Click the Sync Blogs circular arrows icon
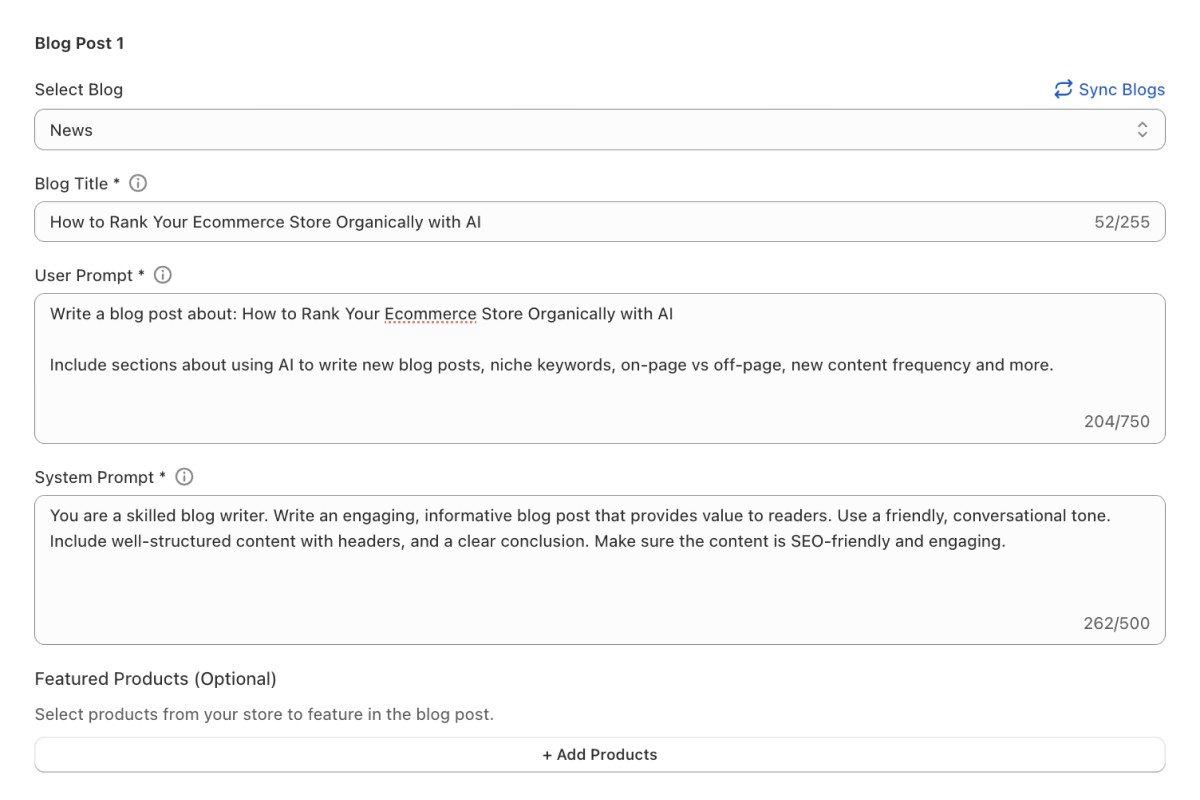Viewport: 1200px width, 800px height. pos(1063,89)
